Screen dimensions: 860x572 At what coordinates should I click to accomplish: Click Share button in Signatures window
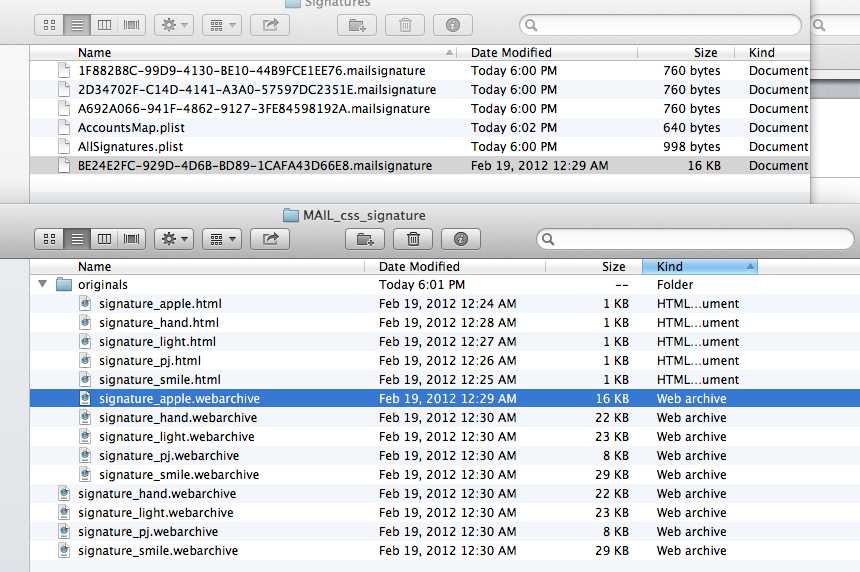[270, 25]
